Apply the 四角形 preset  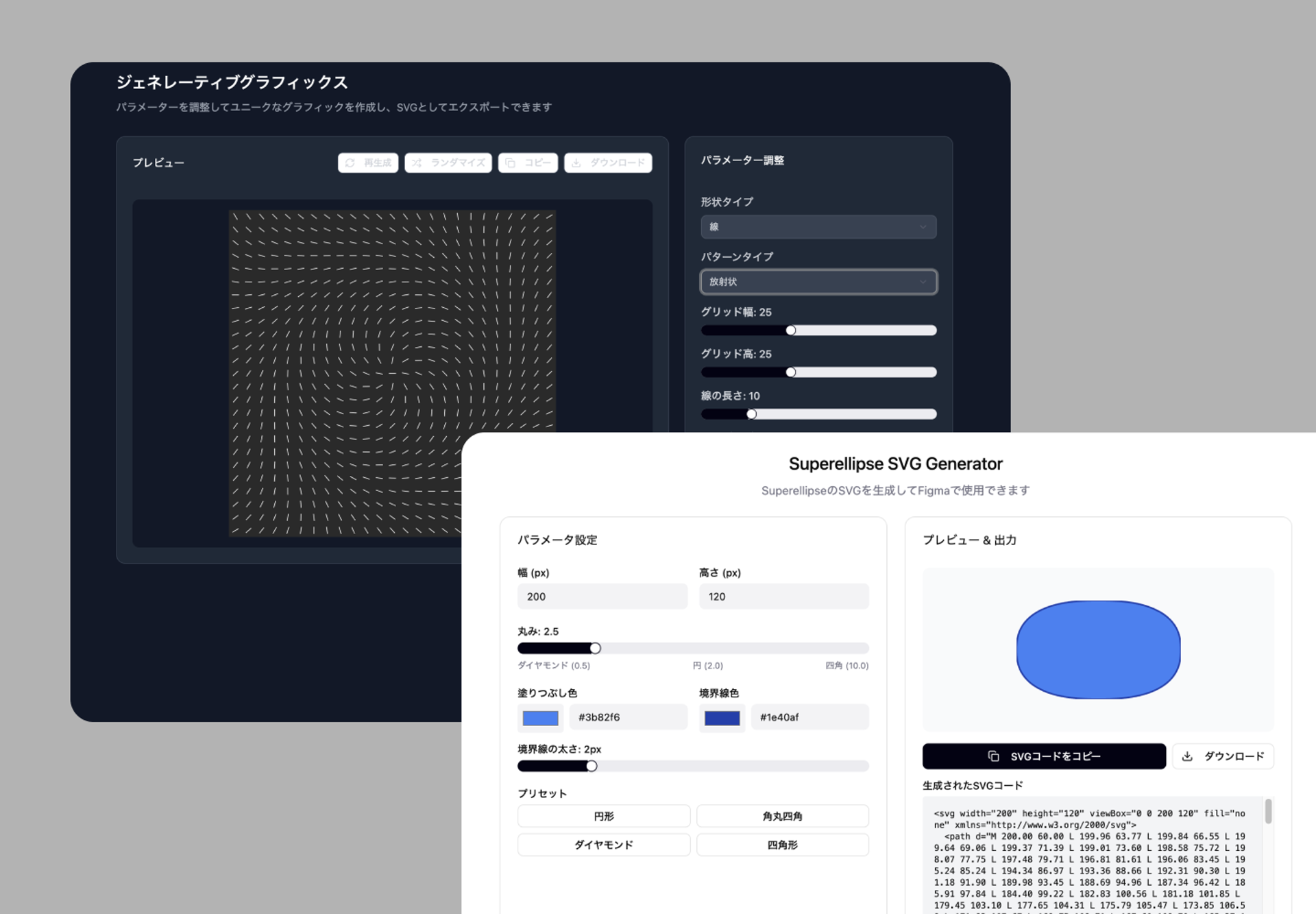coord(782,845)
